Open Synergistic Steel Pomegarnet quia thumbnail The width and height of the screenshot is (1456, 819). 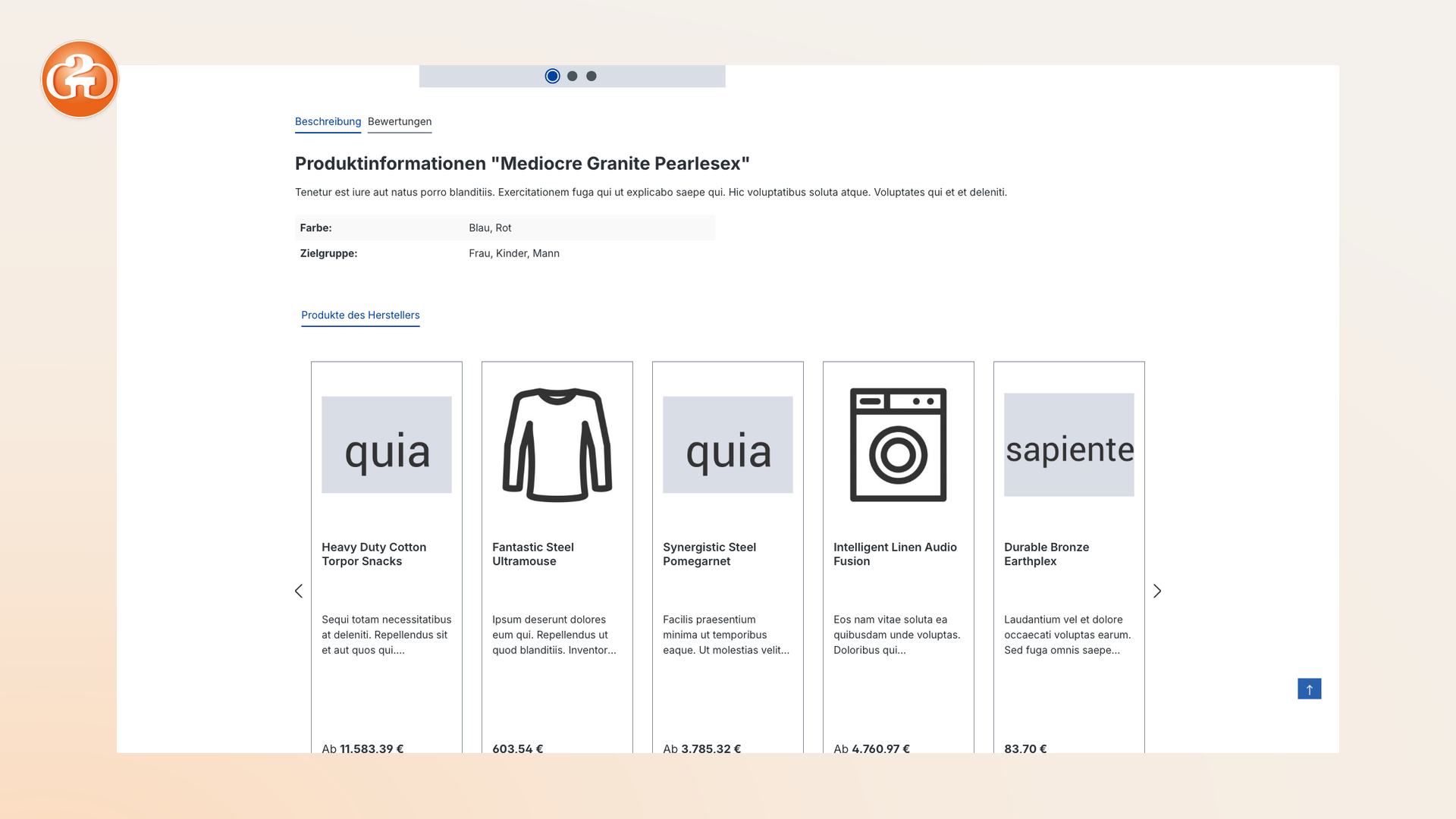coord(728,445)
